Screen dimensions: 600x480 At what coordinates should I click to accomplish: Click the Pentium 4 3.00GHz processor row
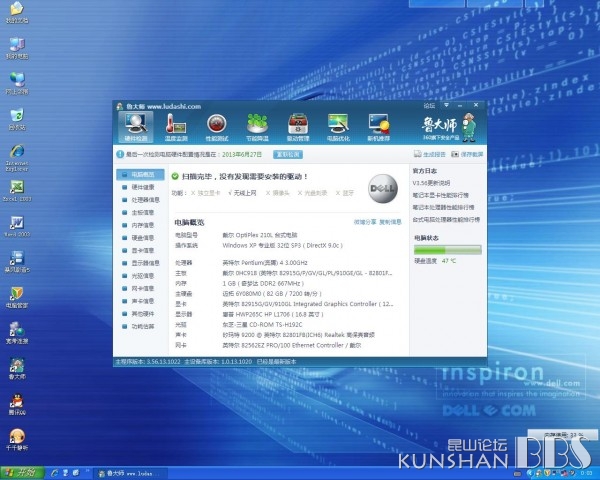241,263
